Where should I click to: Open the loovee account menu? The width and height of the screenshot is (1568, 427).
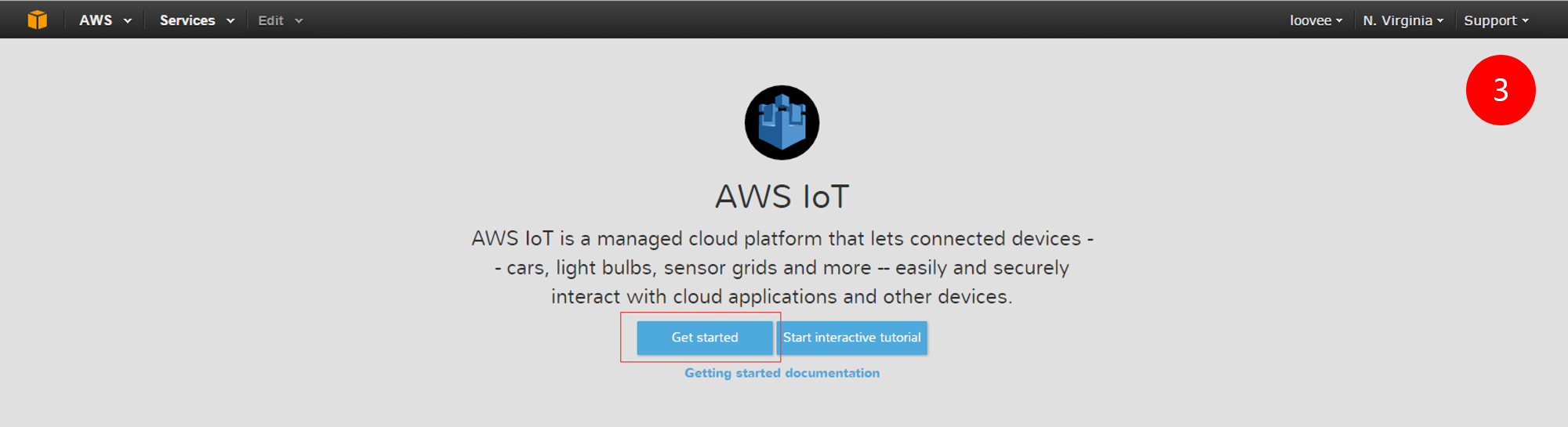(1316, 20)
